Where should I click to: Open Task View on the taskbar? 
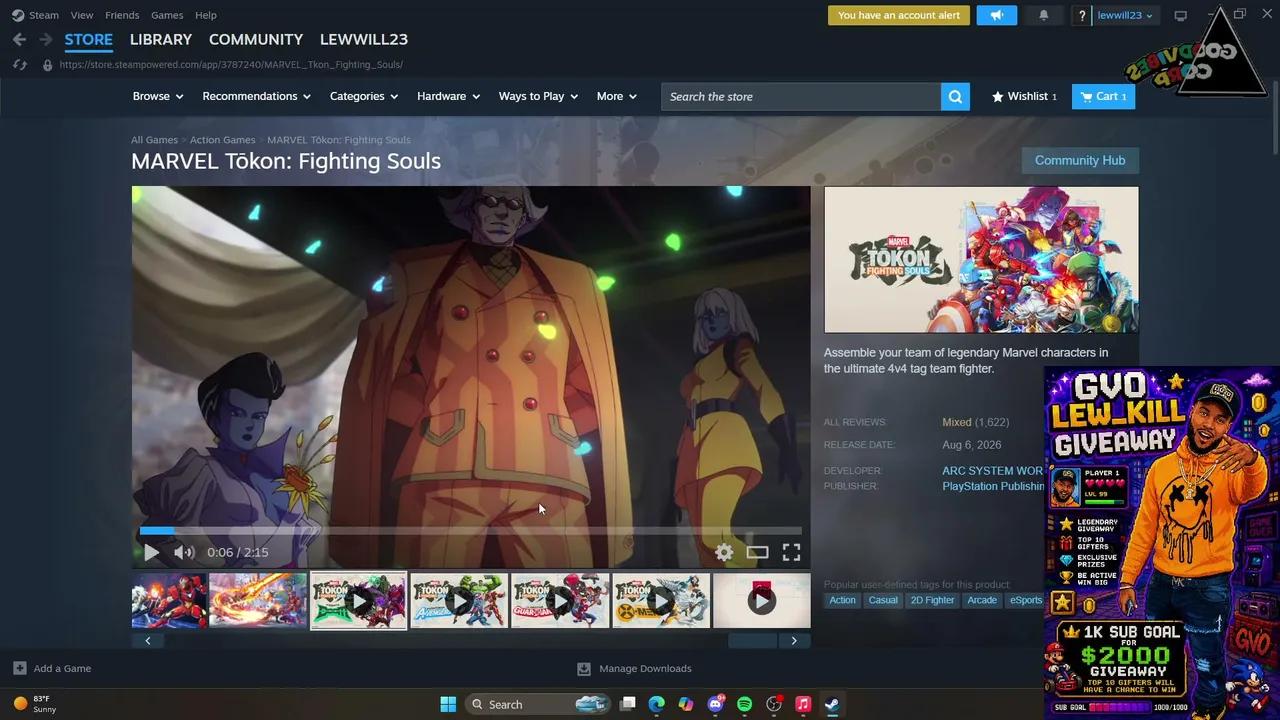coord(627,704)
